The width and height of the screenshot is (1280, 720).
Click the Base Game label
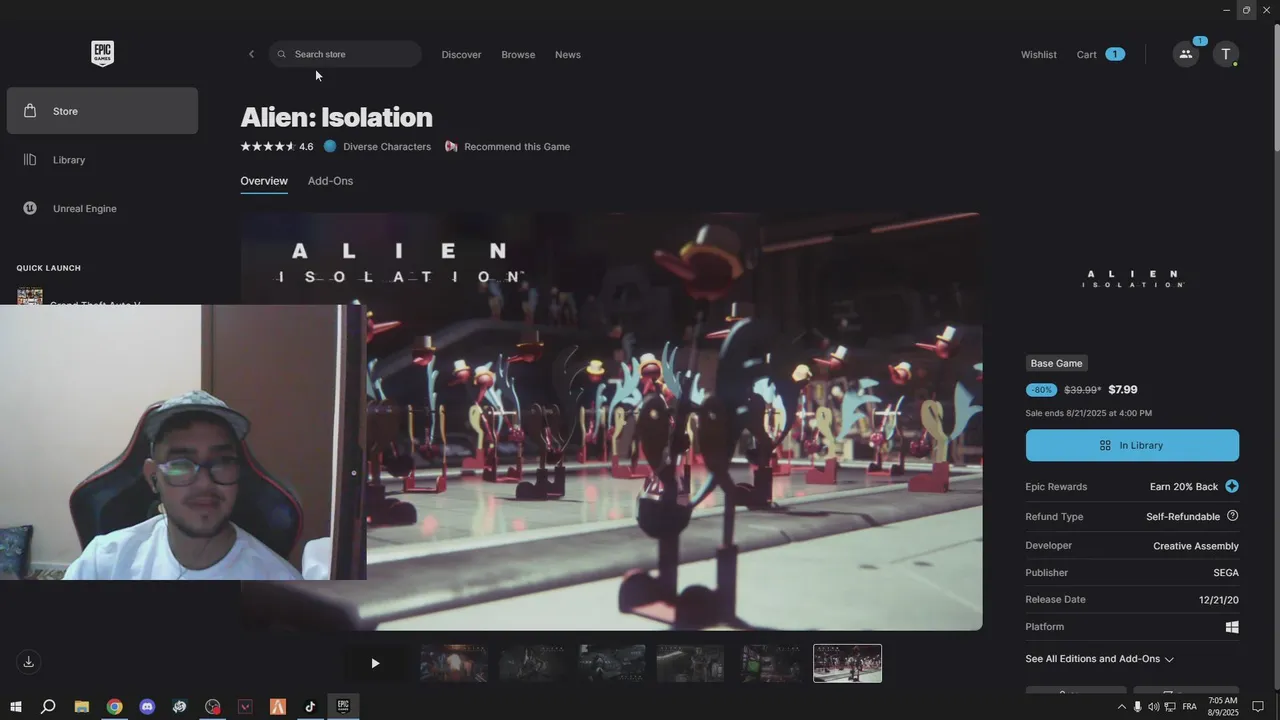tap(1056, 363)
